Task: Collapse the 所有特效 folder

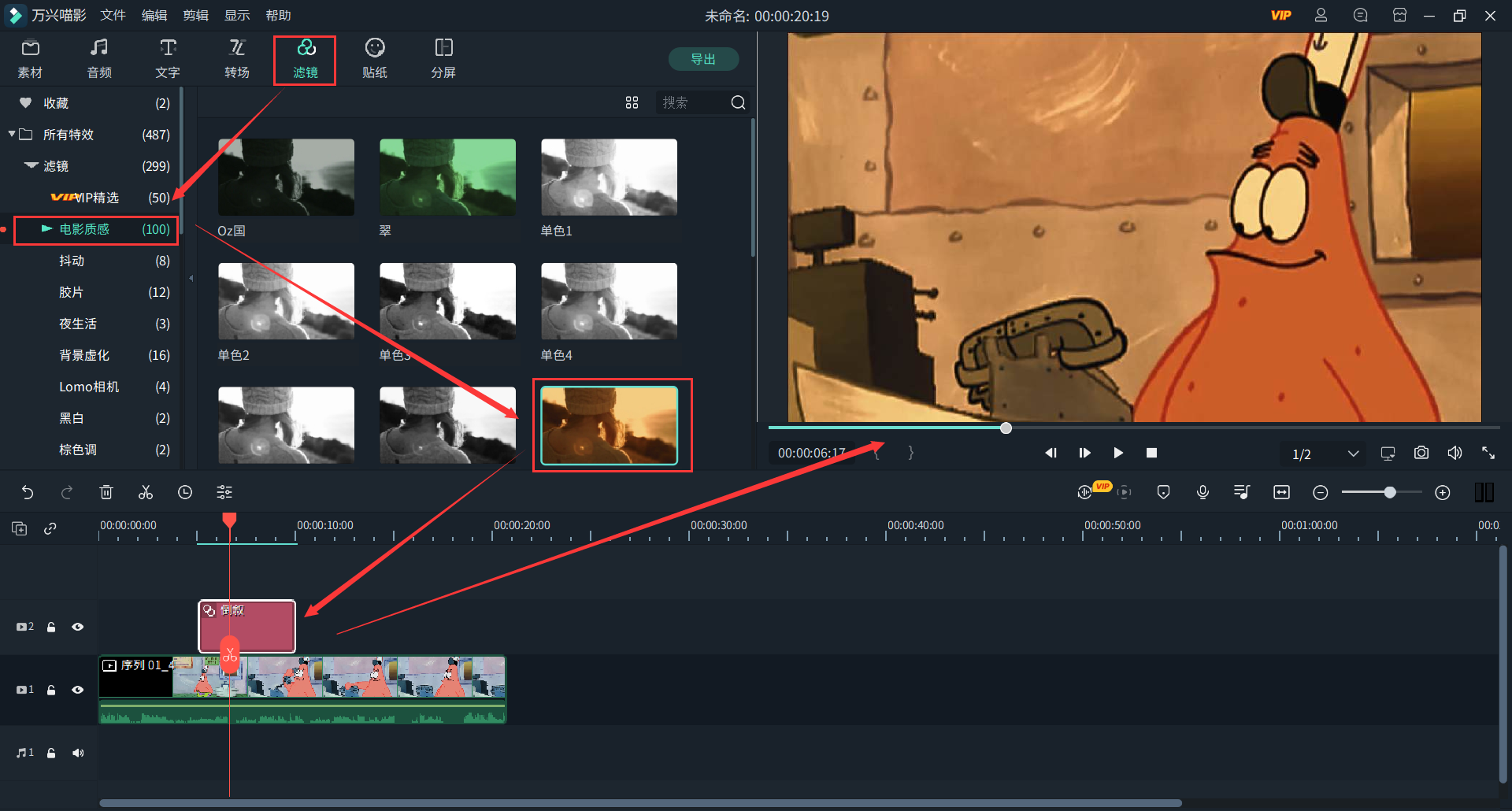Action: click(x=12, y=135)
